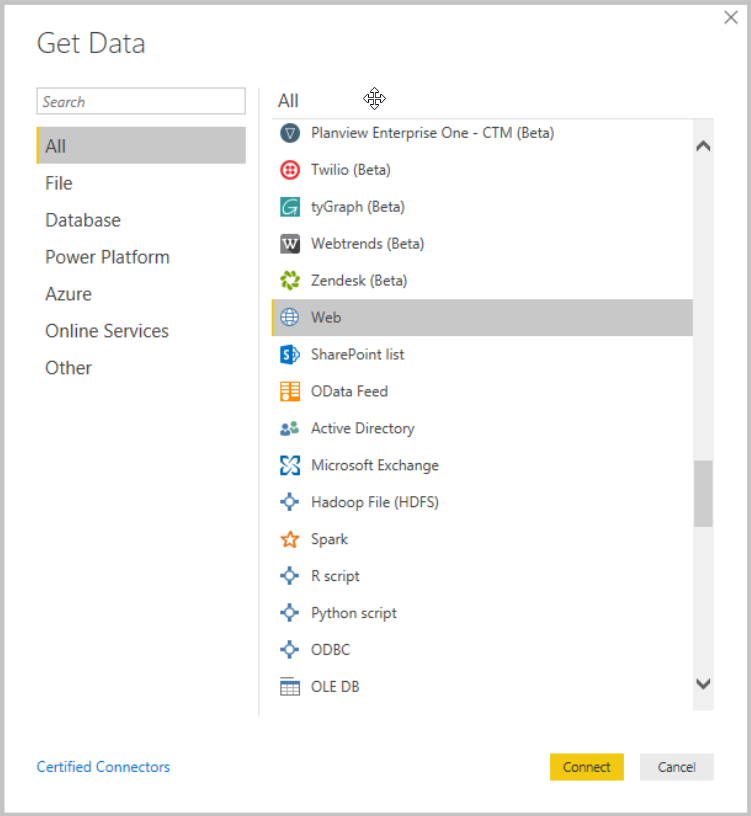Click the SharePoint list icon
This screenshot has width=751, height=816.
click(290, 355)
